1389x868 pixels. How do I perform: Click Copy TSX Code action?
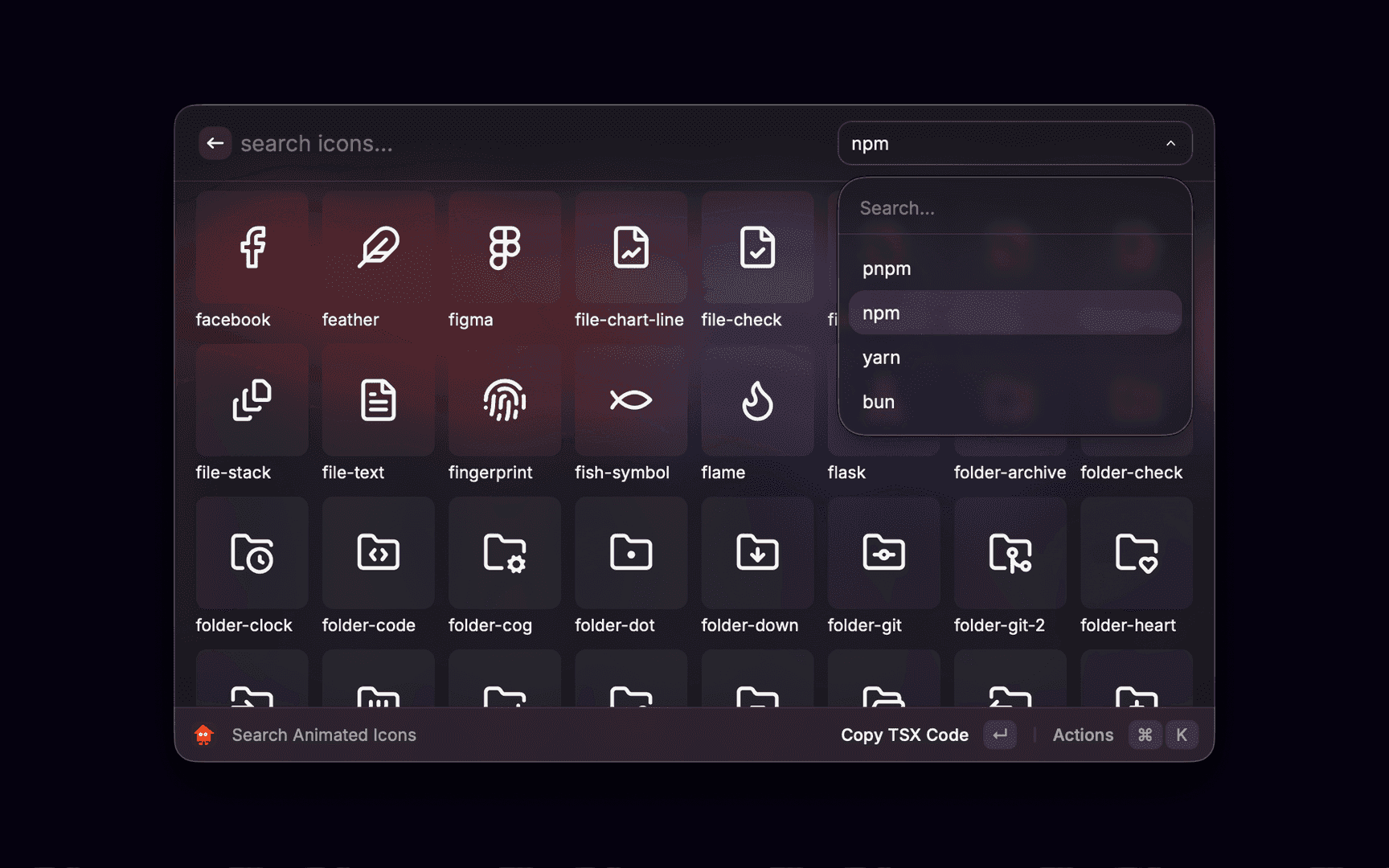(904, 735)
